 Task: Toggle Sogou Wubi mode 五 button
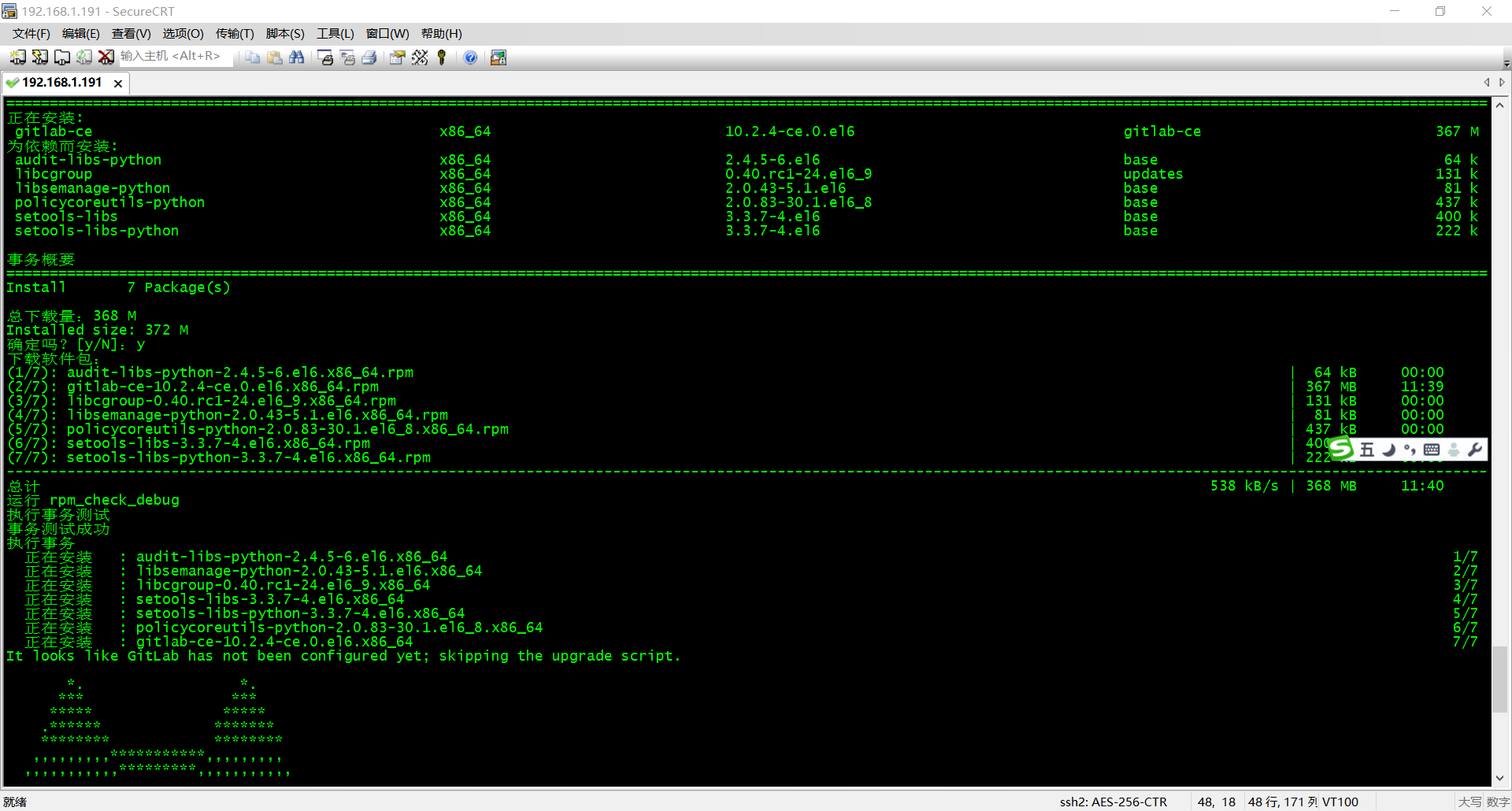pyautogui.click(x=1367, y=450)
